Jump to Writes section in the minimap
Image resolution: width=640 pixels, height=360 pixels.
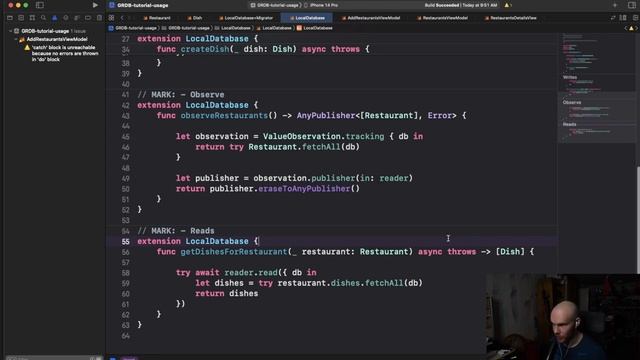coord(570,77)
